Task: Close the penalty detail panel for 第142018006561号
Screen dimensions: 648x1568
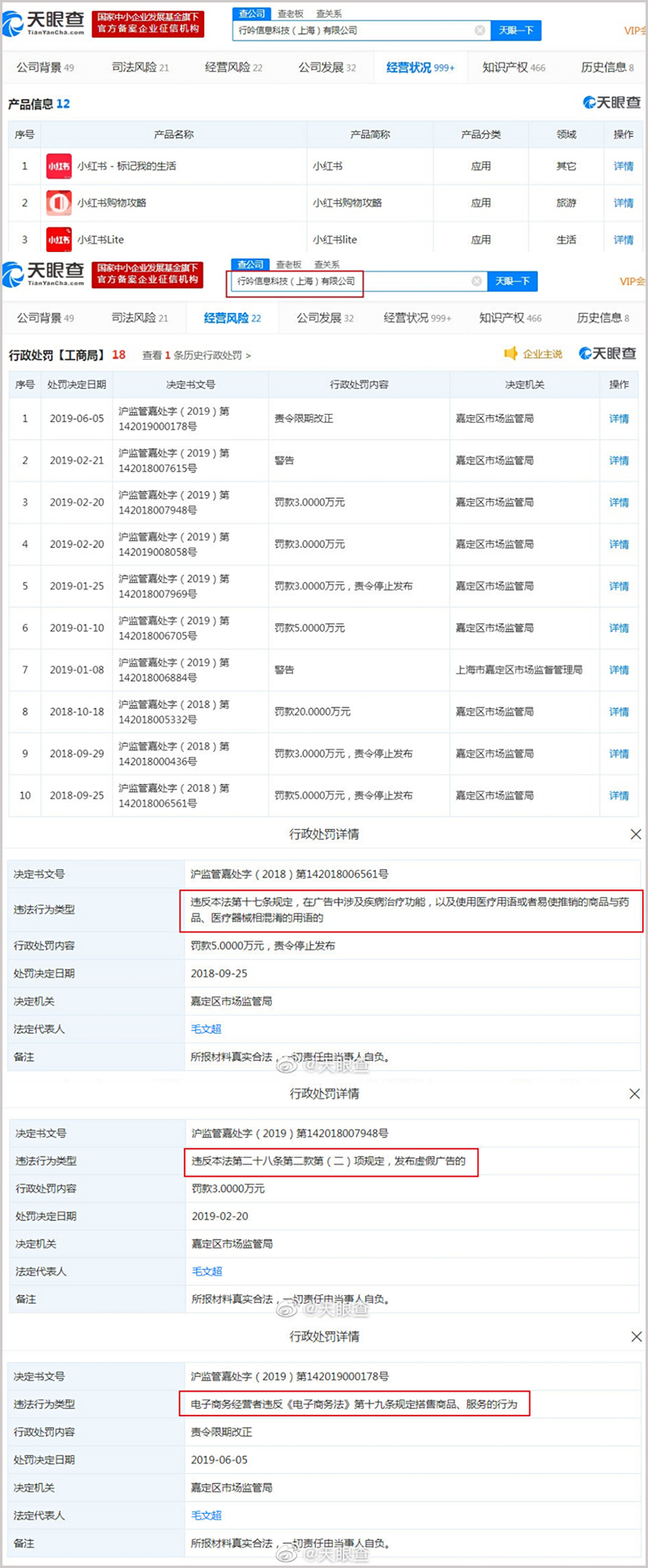Action: (x=636, y=834)
